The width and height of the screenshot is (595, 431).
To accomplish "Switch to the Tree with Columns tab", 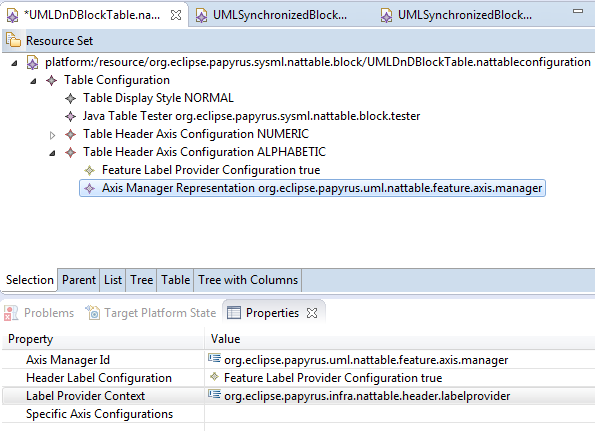I will pyautogui.click(x=248, y=280).
